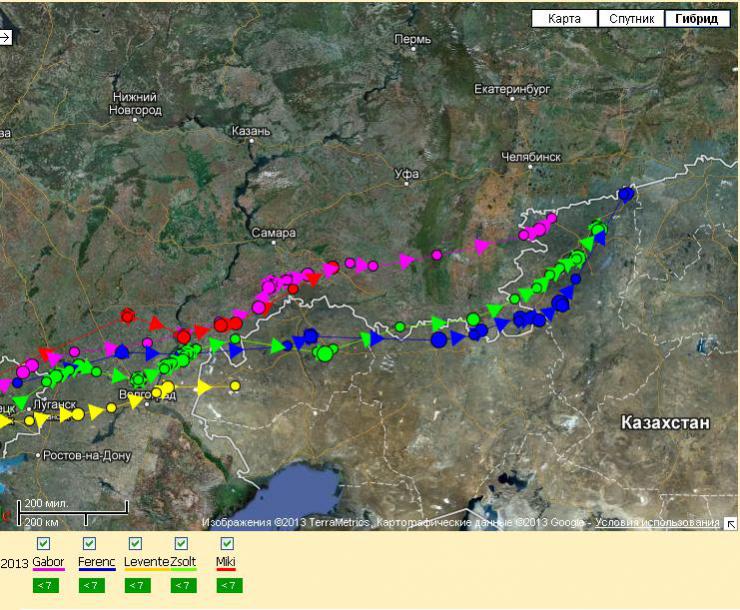
Task: Switch map to Спутник view
Action: 631,19
